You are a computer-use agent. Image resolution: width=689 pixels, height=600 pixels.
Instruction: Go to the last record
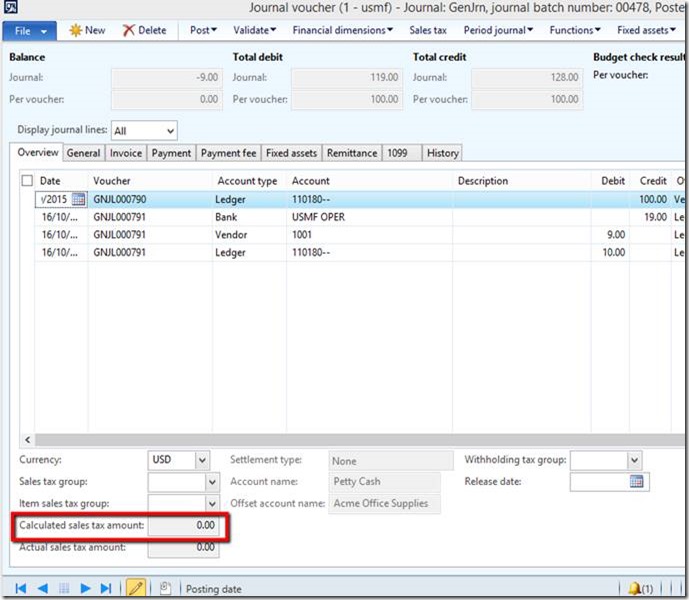click(106, 588)
